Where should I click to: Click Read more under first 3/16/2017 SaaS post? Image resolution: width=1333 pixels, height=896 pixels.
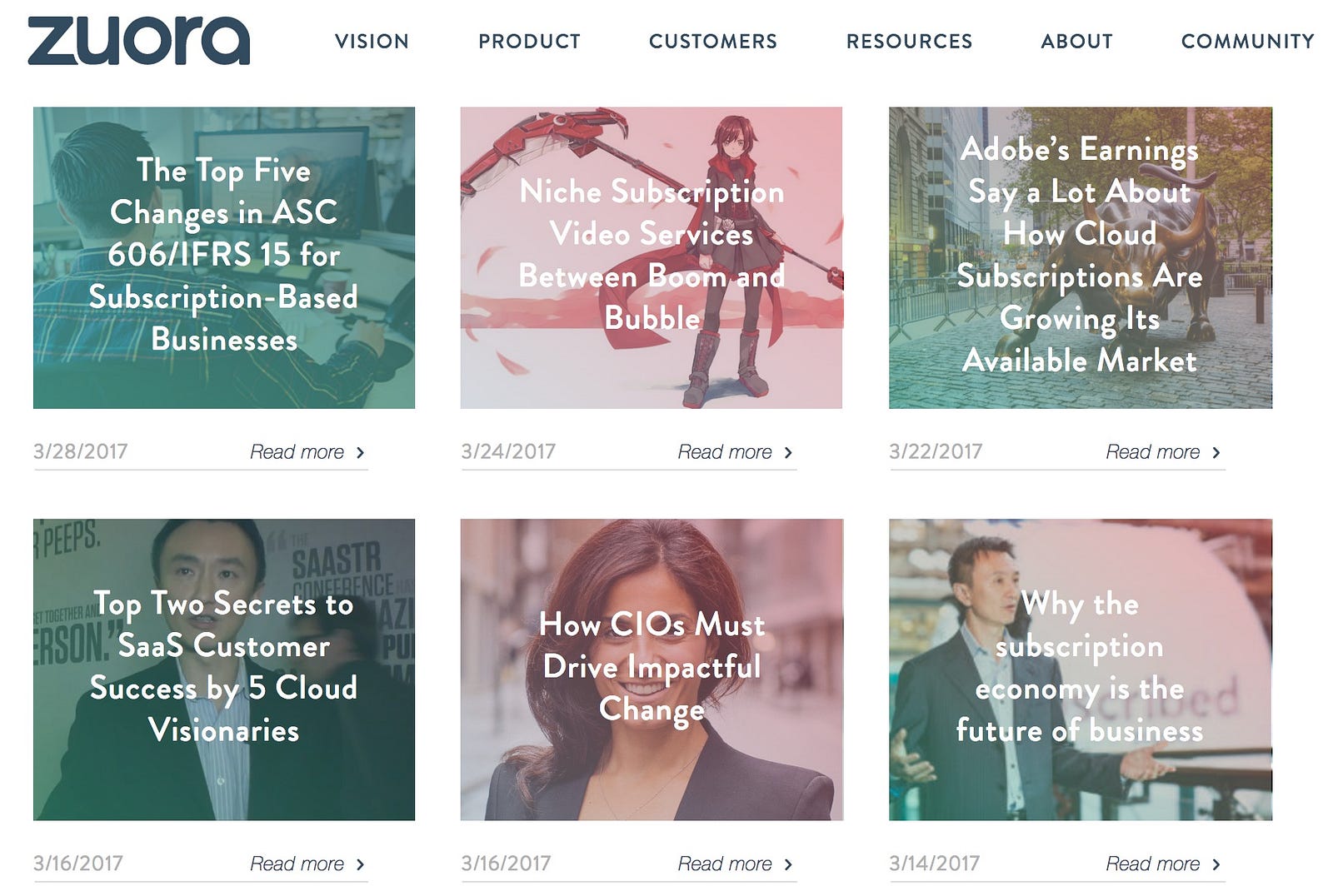pyautogui.click(x=297, y=864)
